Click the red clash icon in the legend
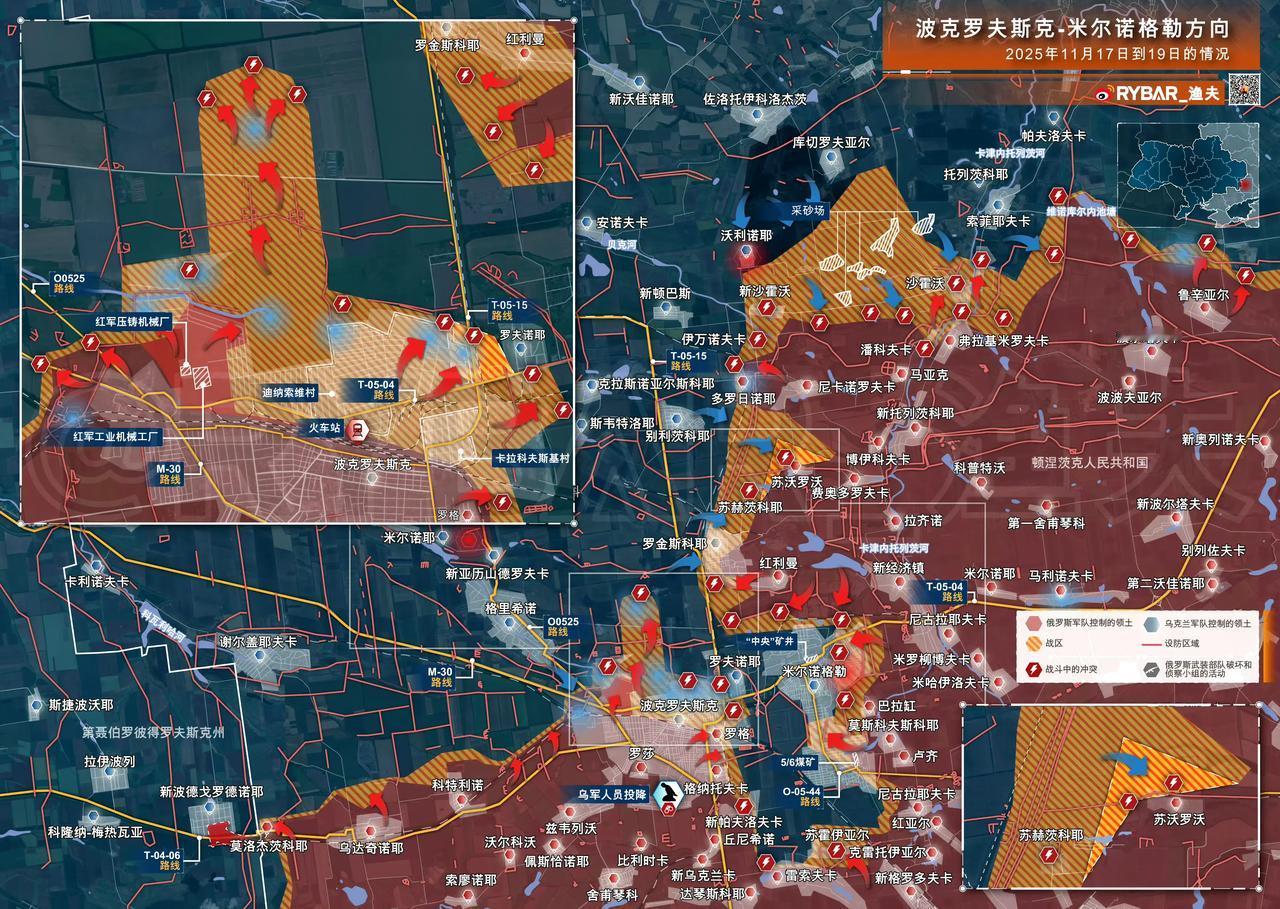1280x909 pixels. [1032, 669]
